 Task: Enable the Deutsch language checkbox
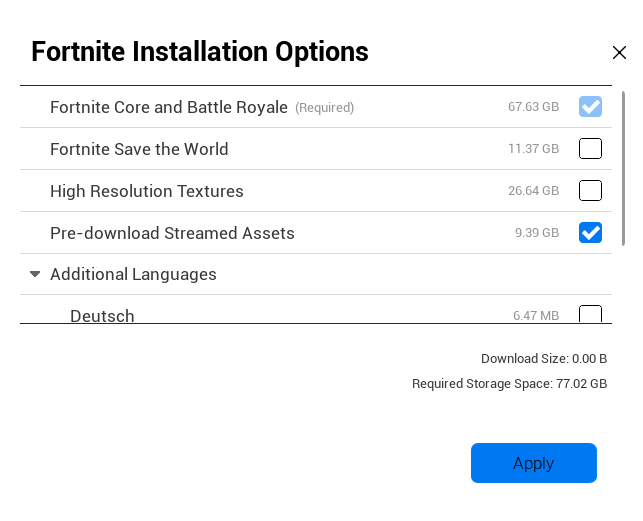coord(590,314)
